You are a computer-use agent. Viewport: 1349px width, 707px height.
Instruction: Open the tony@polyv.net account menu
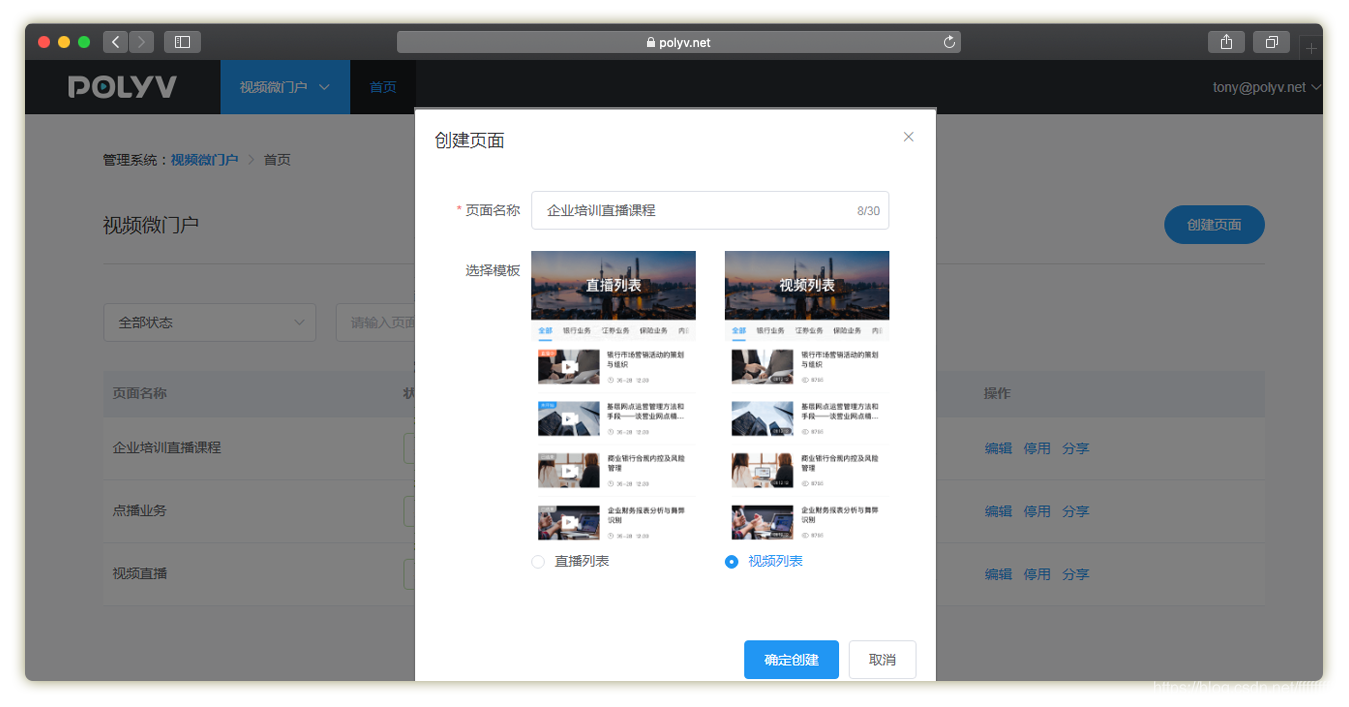(1266, 87)
